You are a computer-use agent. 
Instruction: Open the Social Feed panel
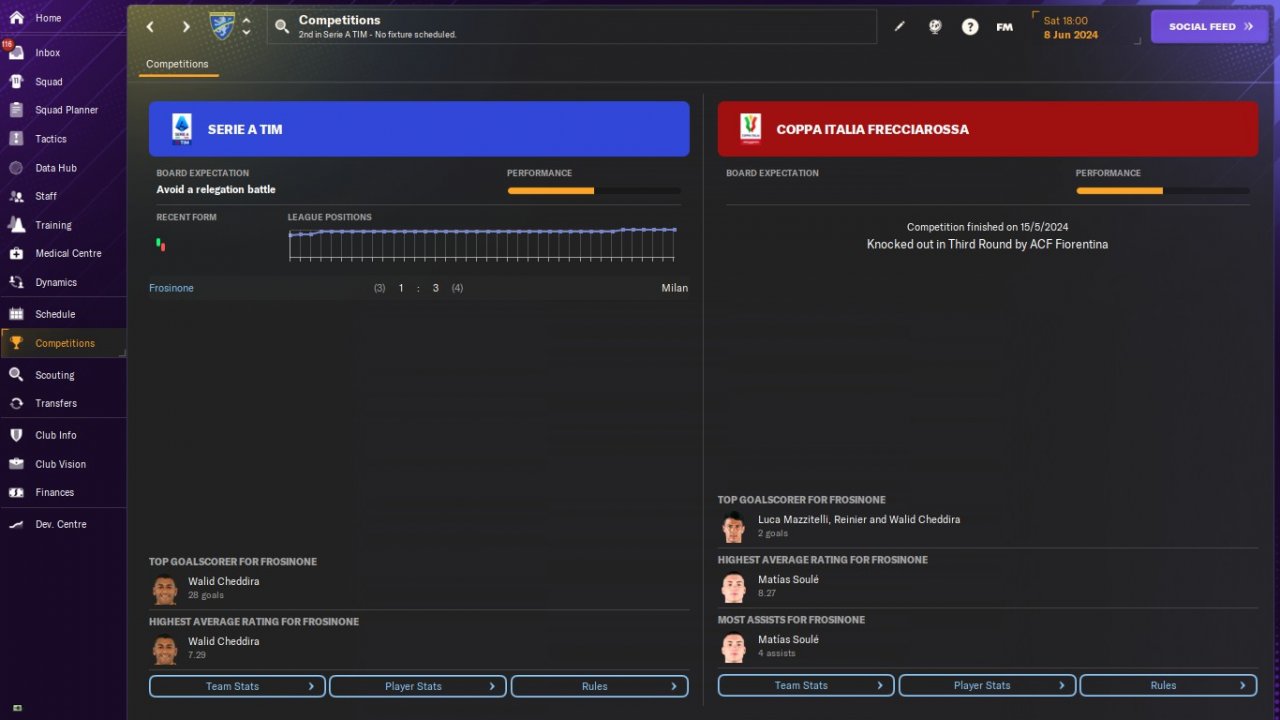click(x=1210, y=27)
